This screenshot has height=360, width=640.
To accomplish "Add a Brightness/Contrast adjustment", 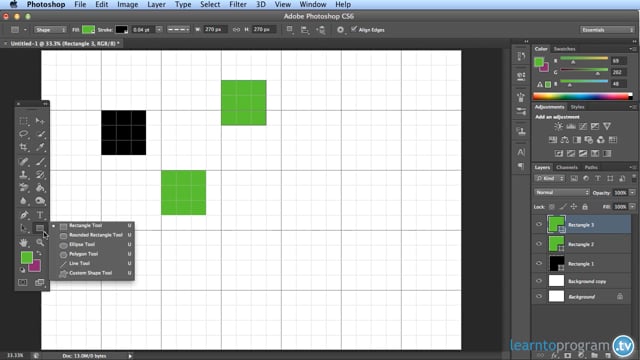I will (x=558, y=127).
